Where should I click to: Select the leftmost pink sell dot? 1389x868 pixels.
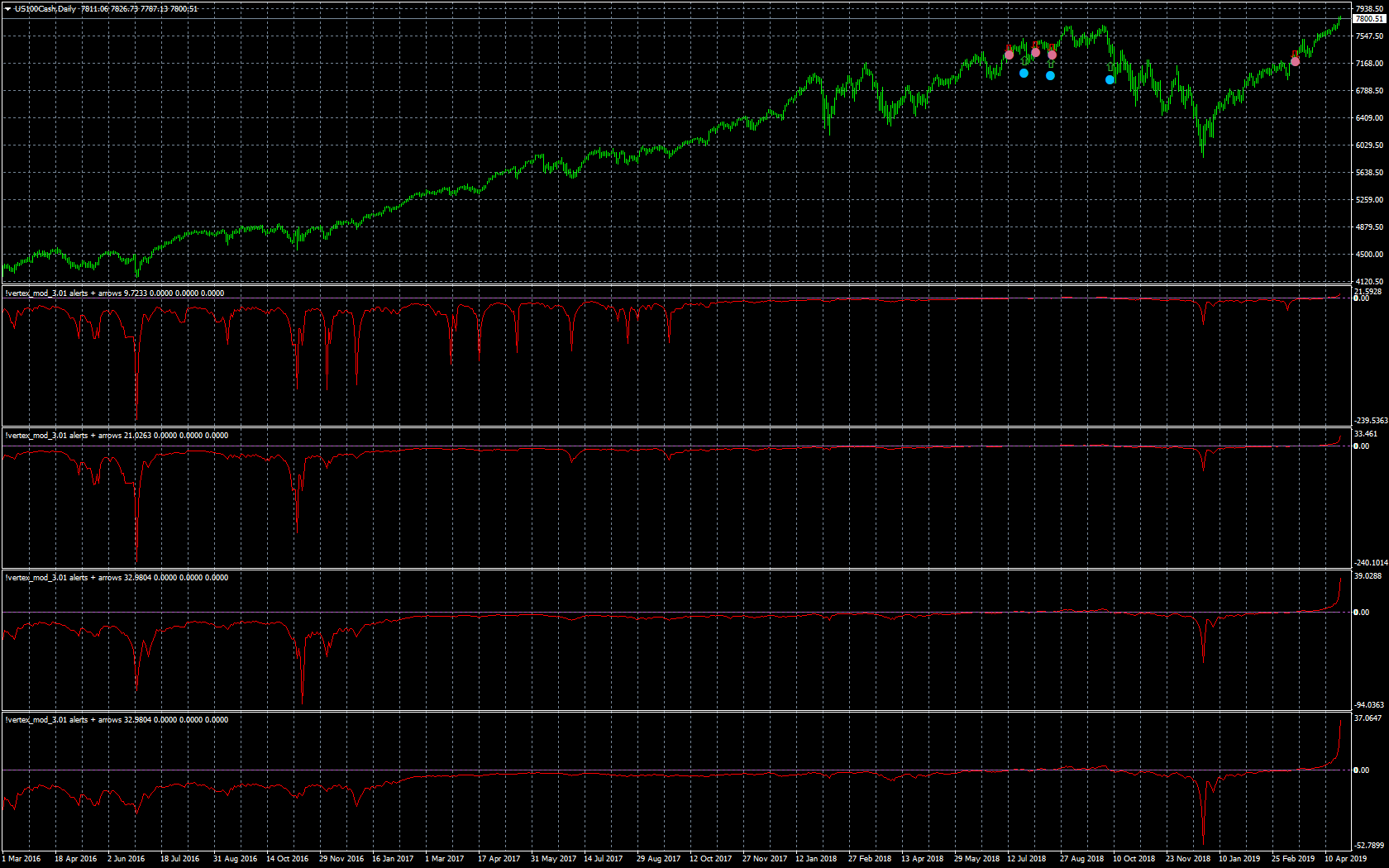[1009, 55]
